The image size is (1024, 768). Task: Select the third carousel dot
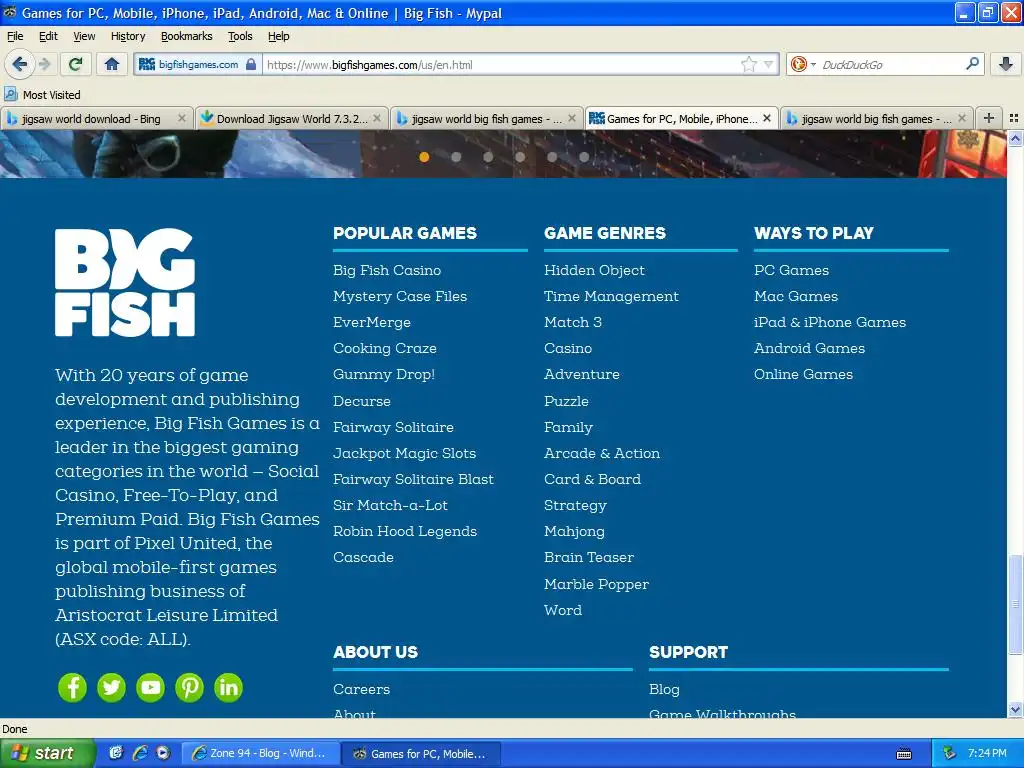488,157
